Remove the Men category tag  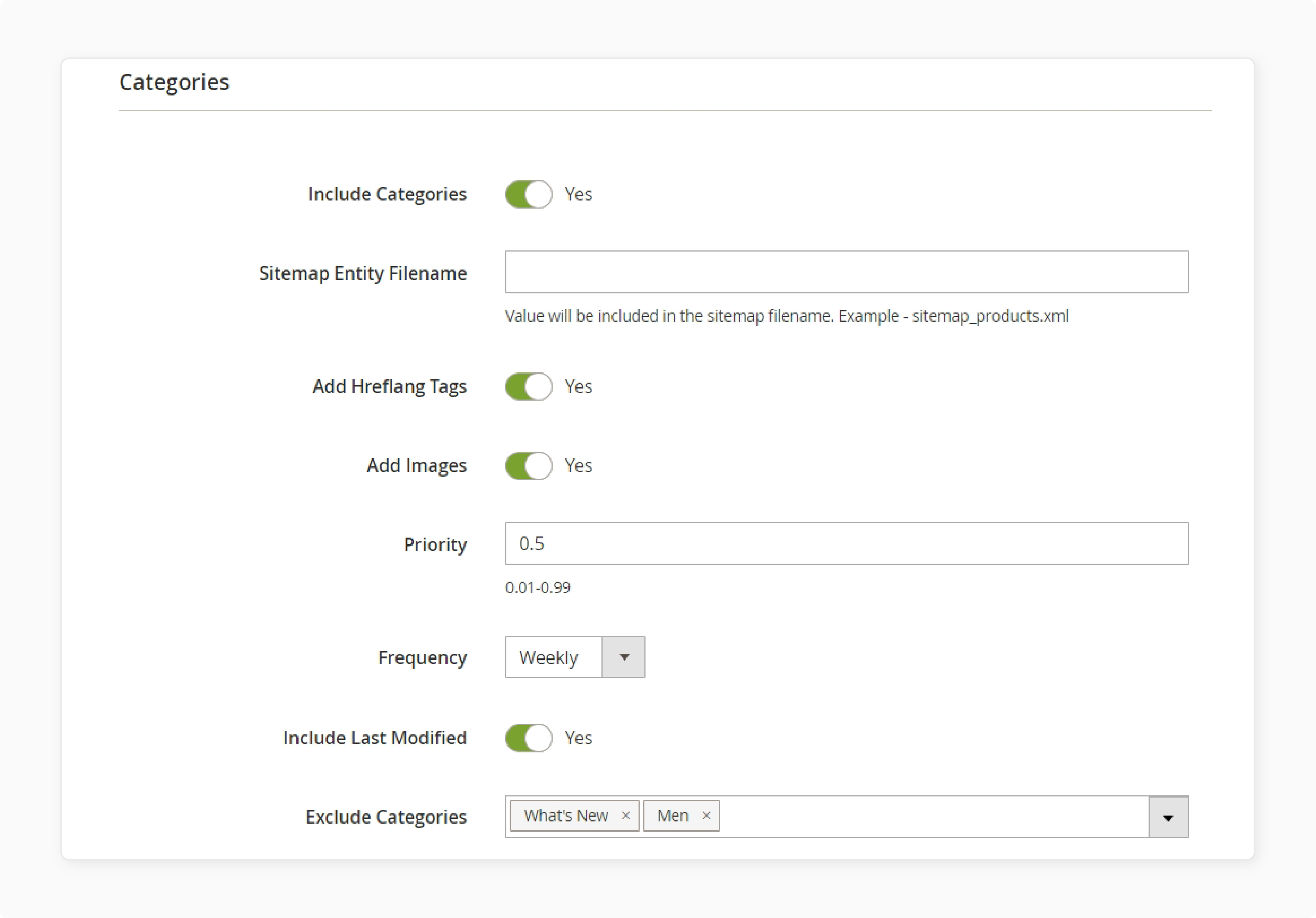(706, 816)
